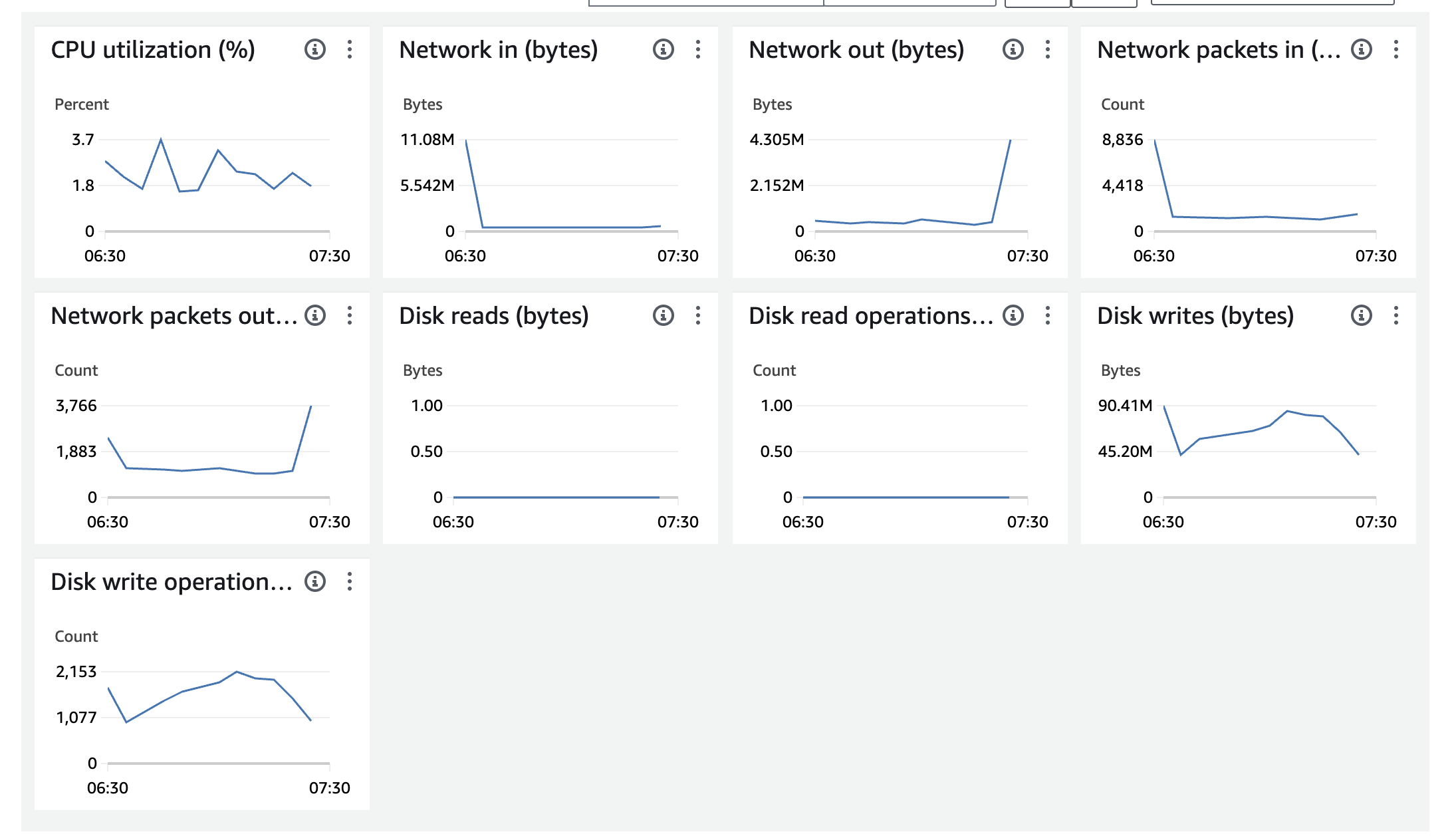The image size is (1456, 838).
Task: Show info for Network packets out widget
Action: pos(314,315)
